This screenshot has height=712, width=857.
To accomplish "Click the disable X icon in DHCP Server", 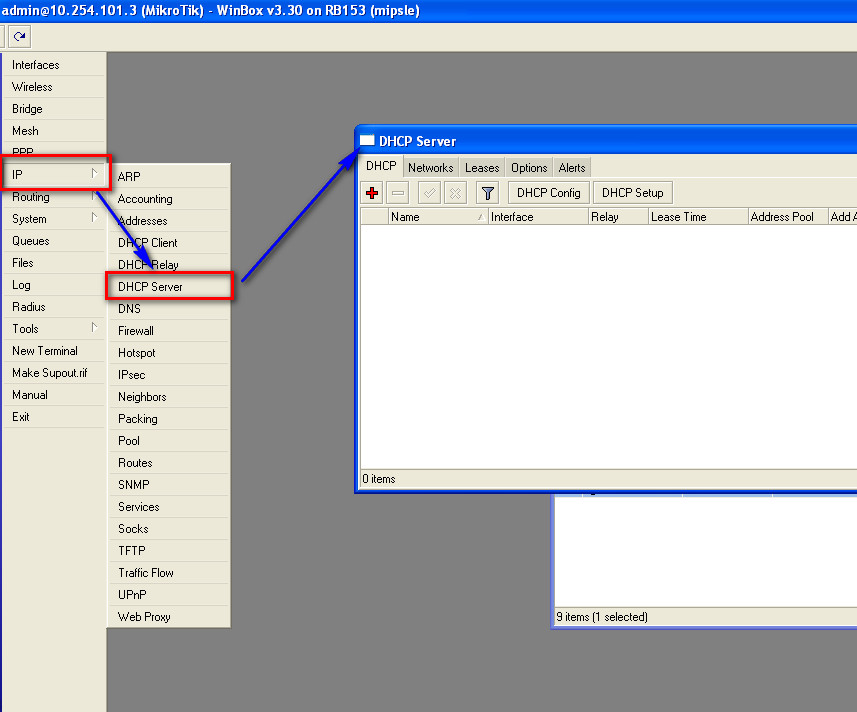I will coord(455,193).
